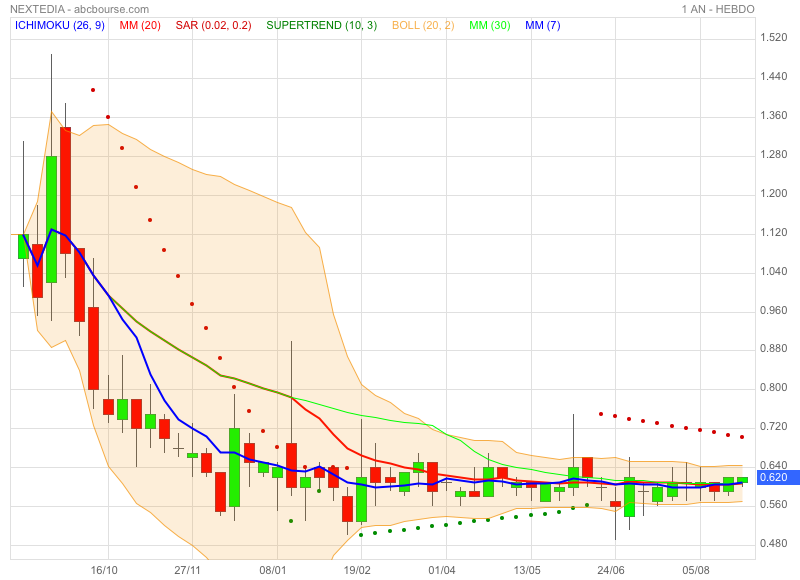Click the 27/11 date axis label
Viewport: 800px width, 580px height.
[188, 570]
